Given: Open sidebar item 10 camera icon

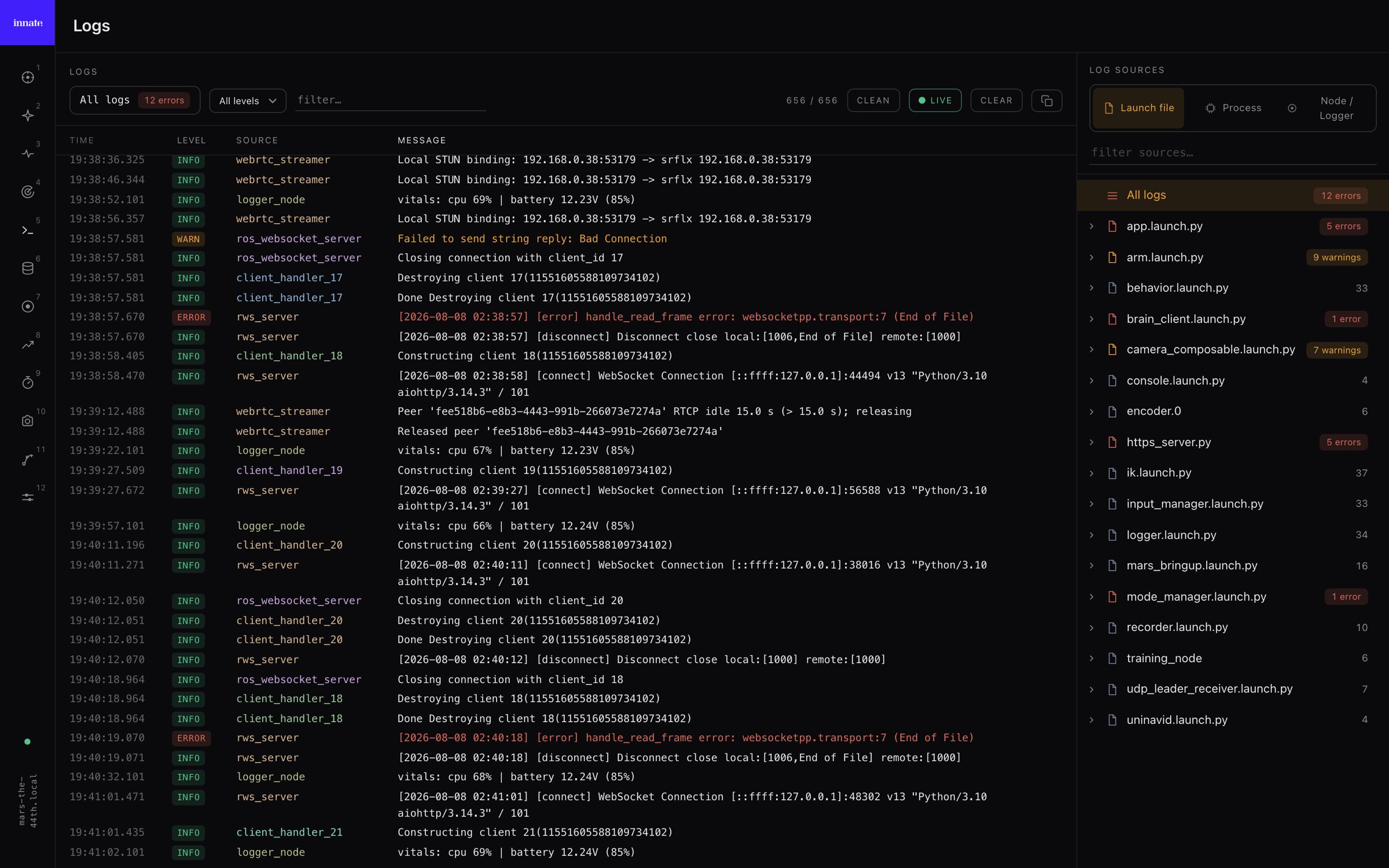Looking at the screenshot, I should pyautogui.click(x=27, y=421).
